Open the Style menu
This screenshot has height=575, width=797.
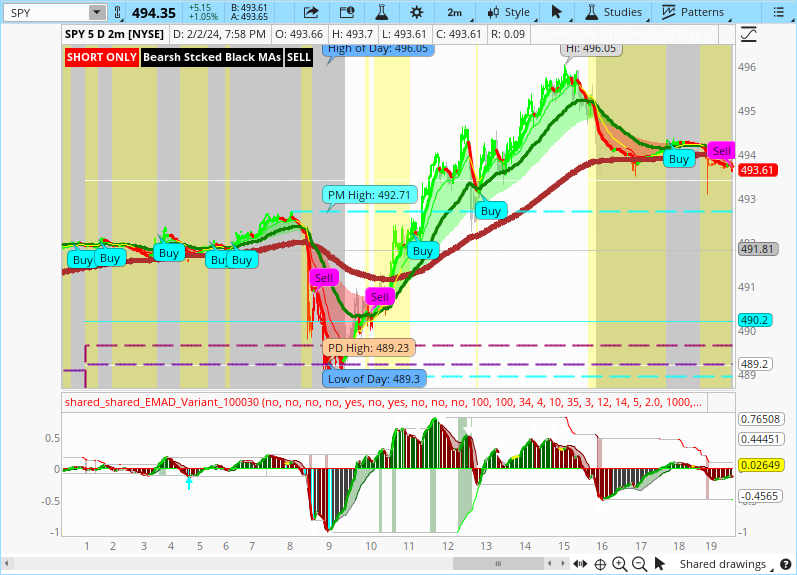[x=508, y=12]
